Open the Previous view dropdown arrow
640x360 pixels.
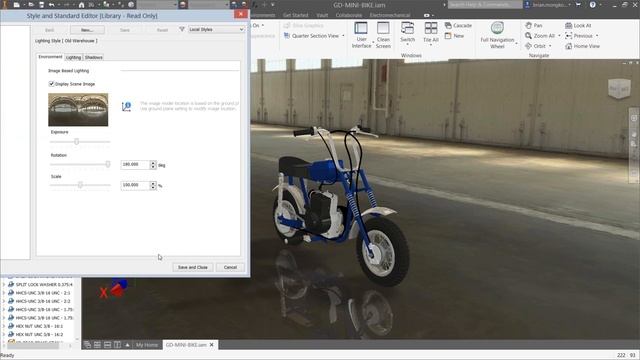click(x=597, y=36)
